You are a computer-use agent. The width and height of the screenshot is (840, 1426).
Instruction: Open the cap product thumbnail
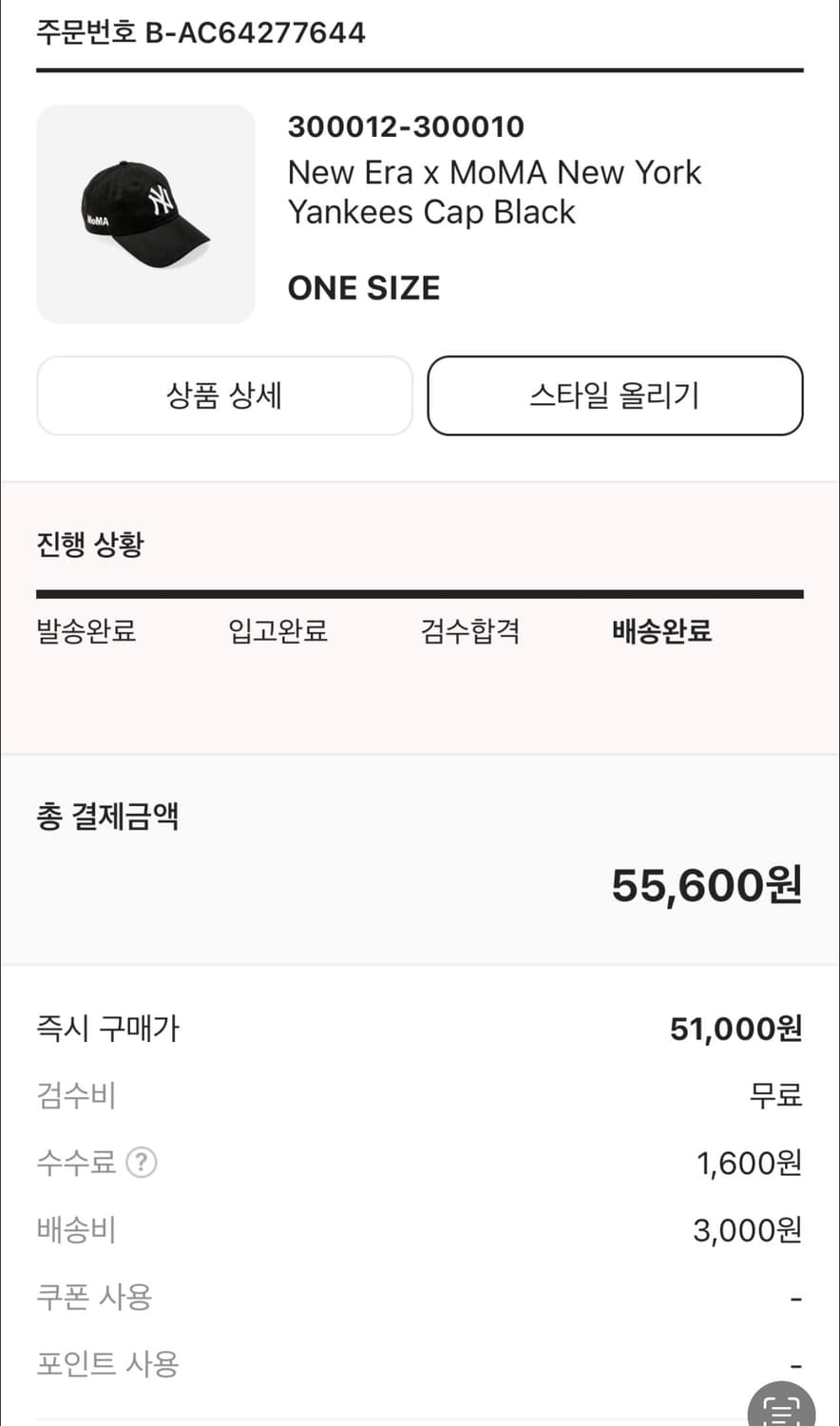[x=145, y=214]
